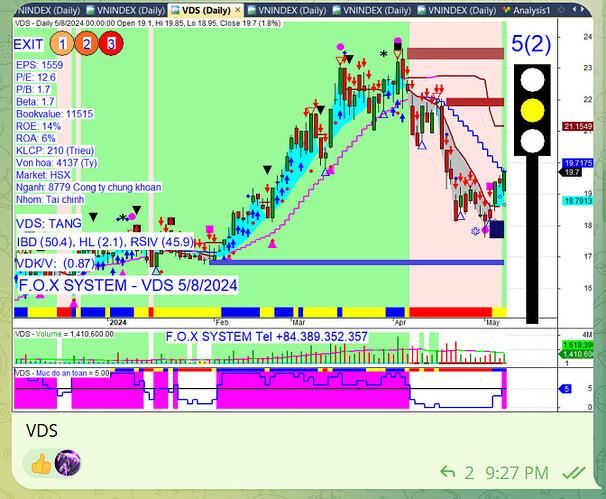Viewport: 606px width, 499px height.
Task: Click the P/B: 1.7 value
Action: [x=33, y=89]
